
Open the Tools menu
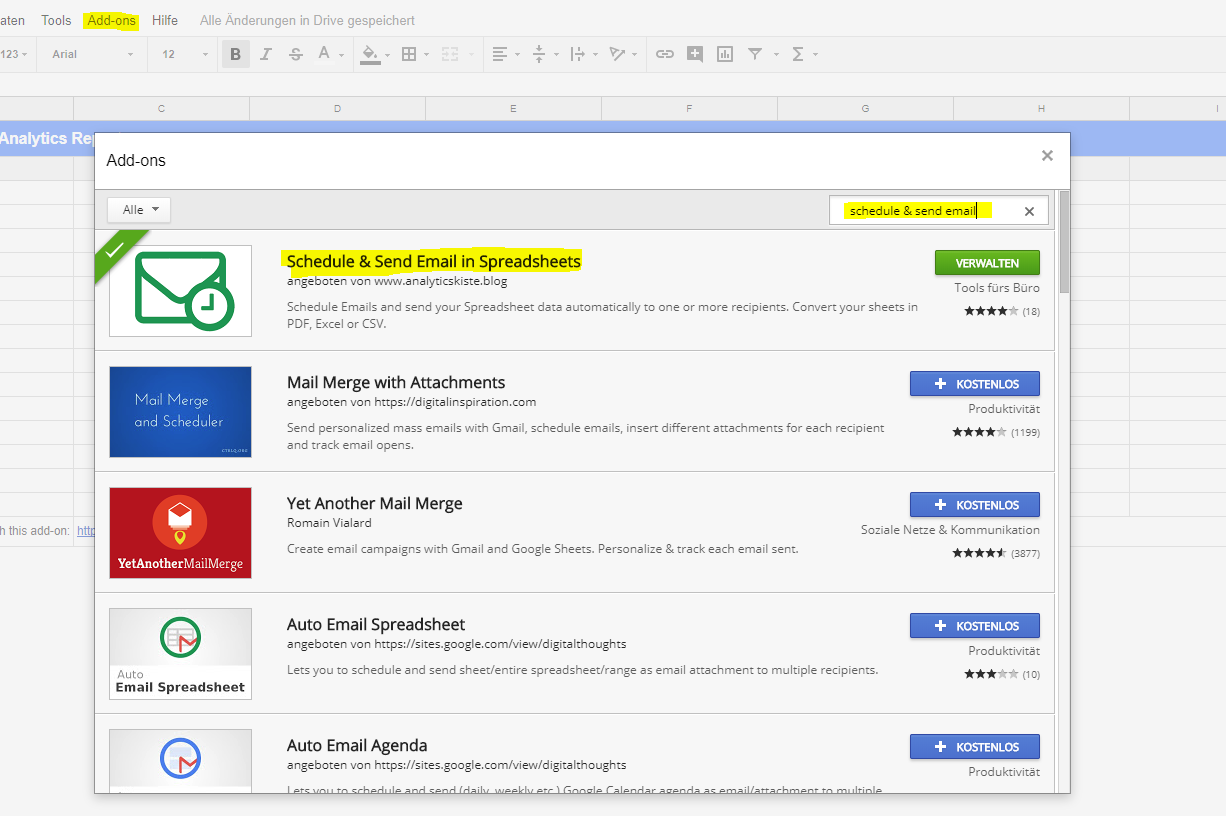tap(56, 20)
